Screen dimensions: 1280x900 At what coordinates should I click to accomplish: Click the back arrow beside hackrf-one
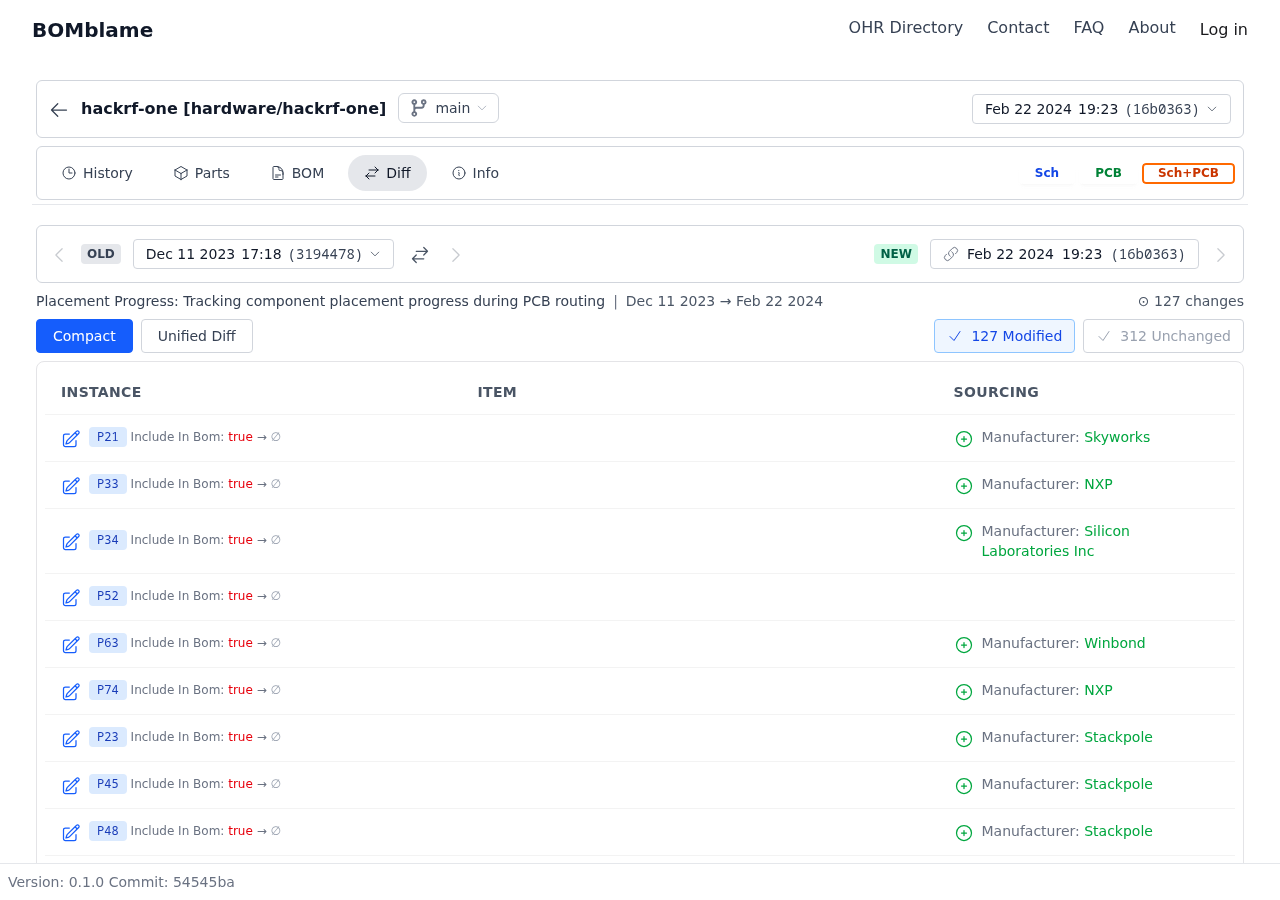59,110
